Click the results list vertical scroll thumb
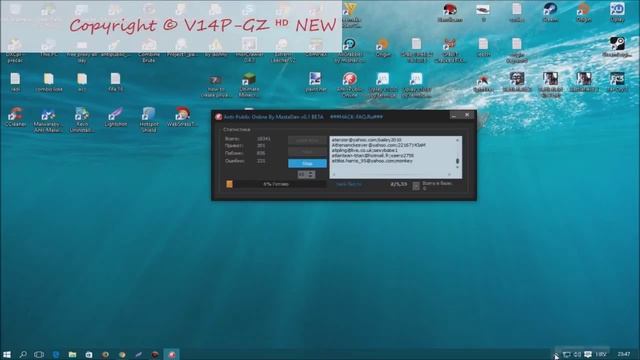 pyautogui.click(x=457, y=161)
